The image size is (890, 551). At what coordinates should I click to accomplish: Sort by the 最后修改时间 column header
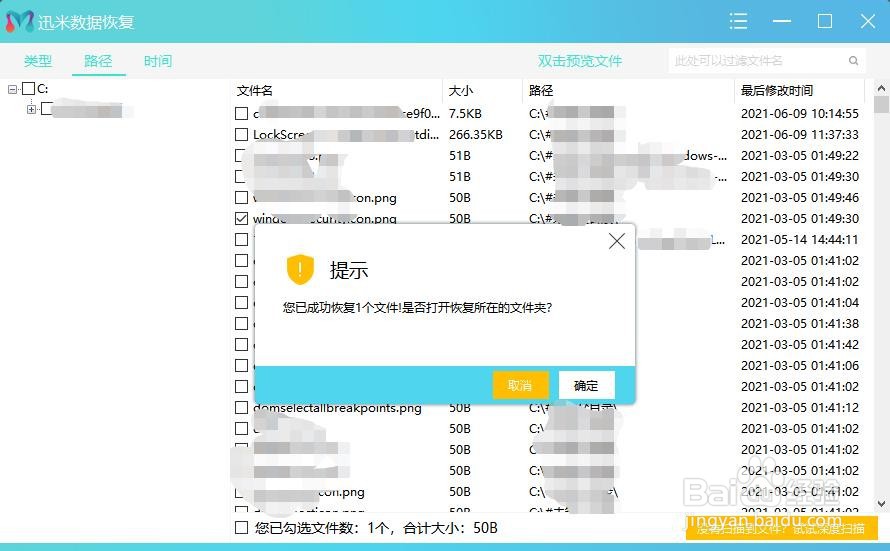point(776,91)
